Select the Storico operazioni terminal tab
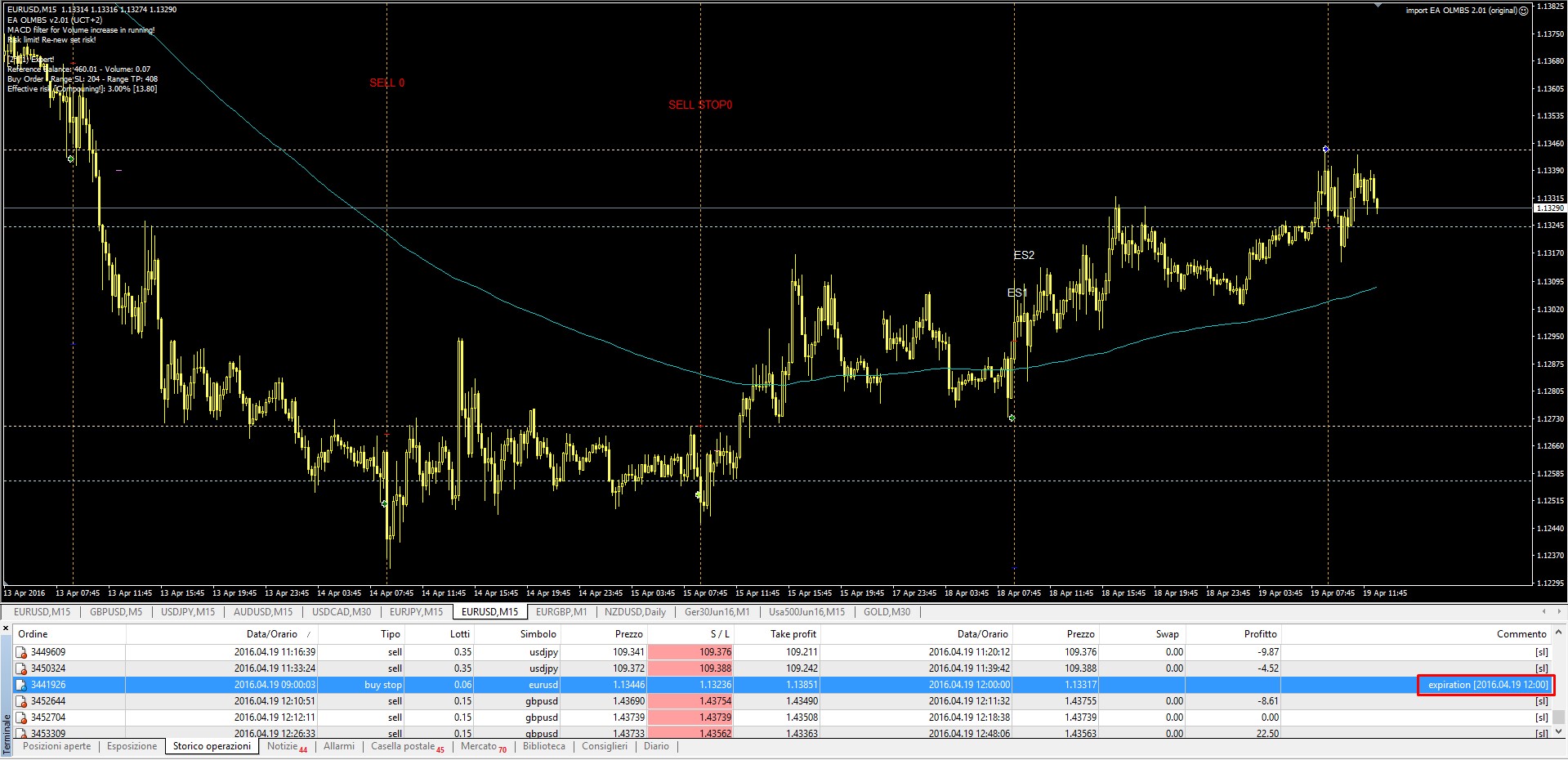Viewport: 1568px width, 760px height. coord(212,746)
